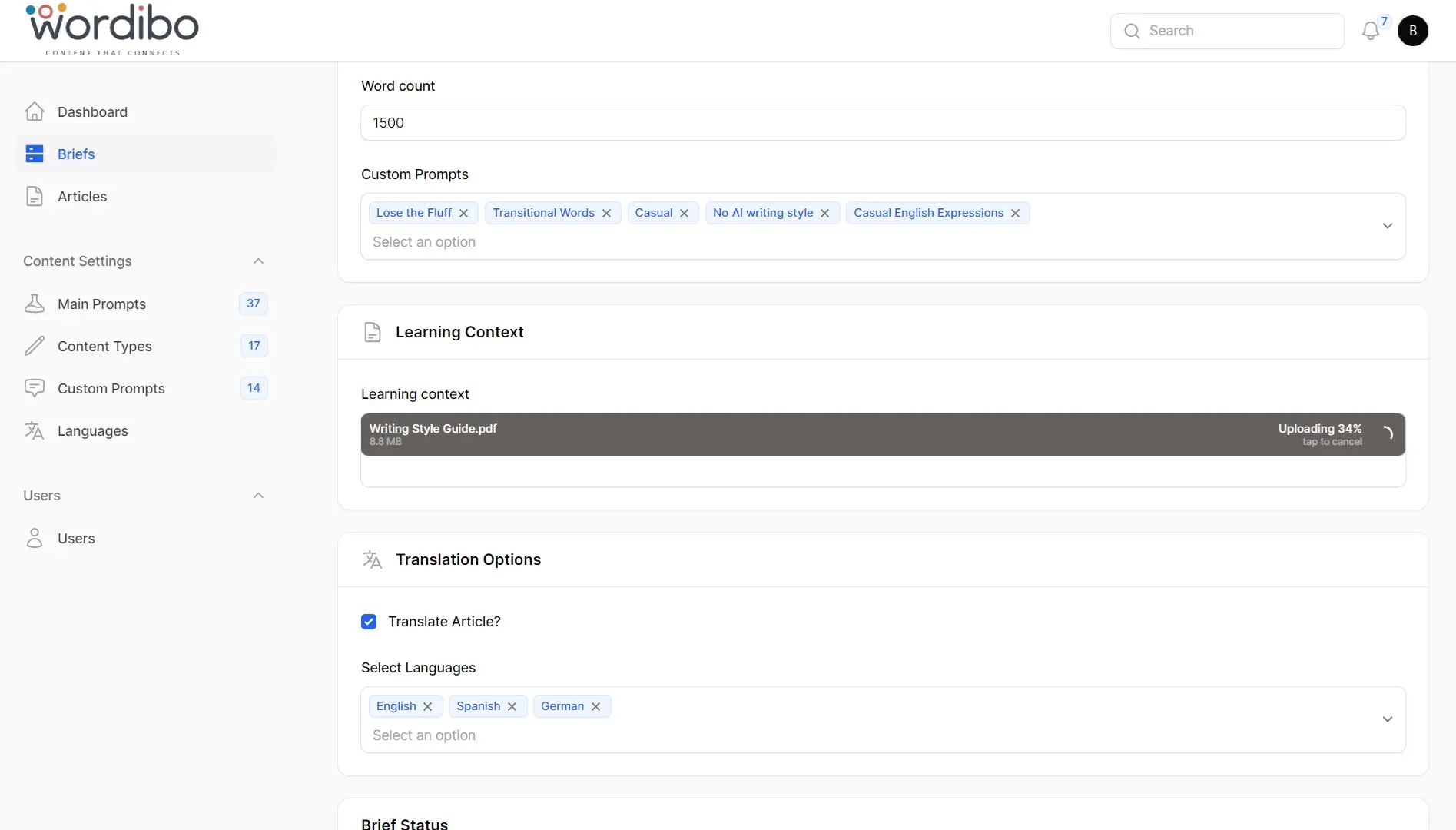Open Articles via its document icon

tap(34, 196)
